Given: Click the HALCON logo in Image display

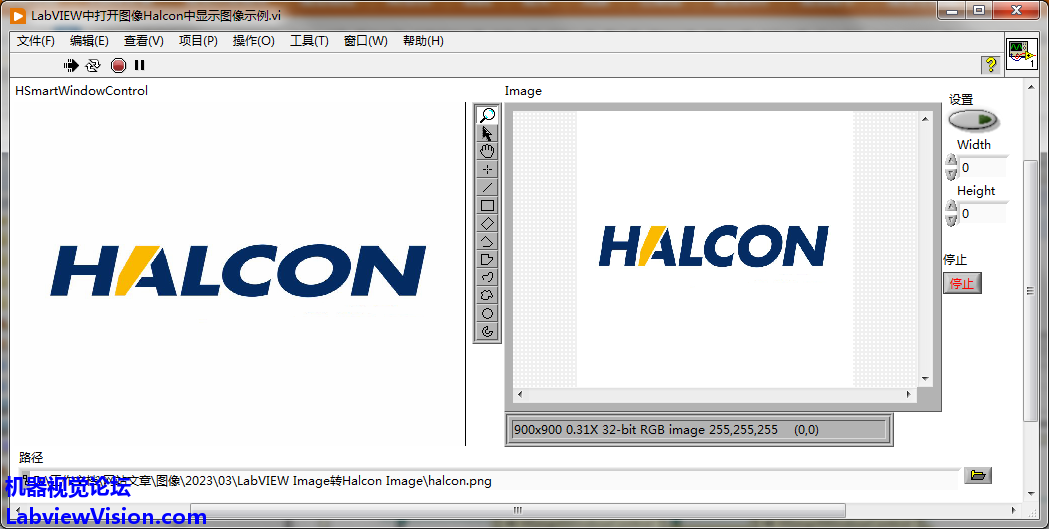Looking at the screenshot, I should tap(714, 246).
